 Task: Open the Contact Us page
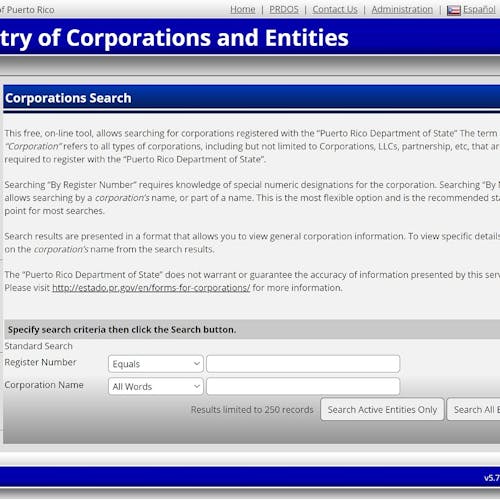[335, 9]
